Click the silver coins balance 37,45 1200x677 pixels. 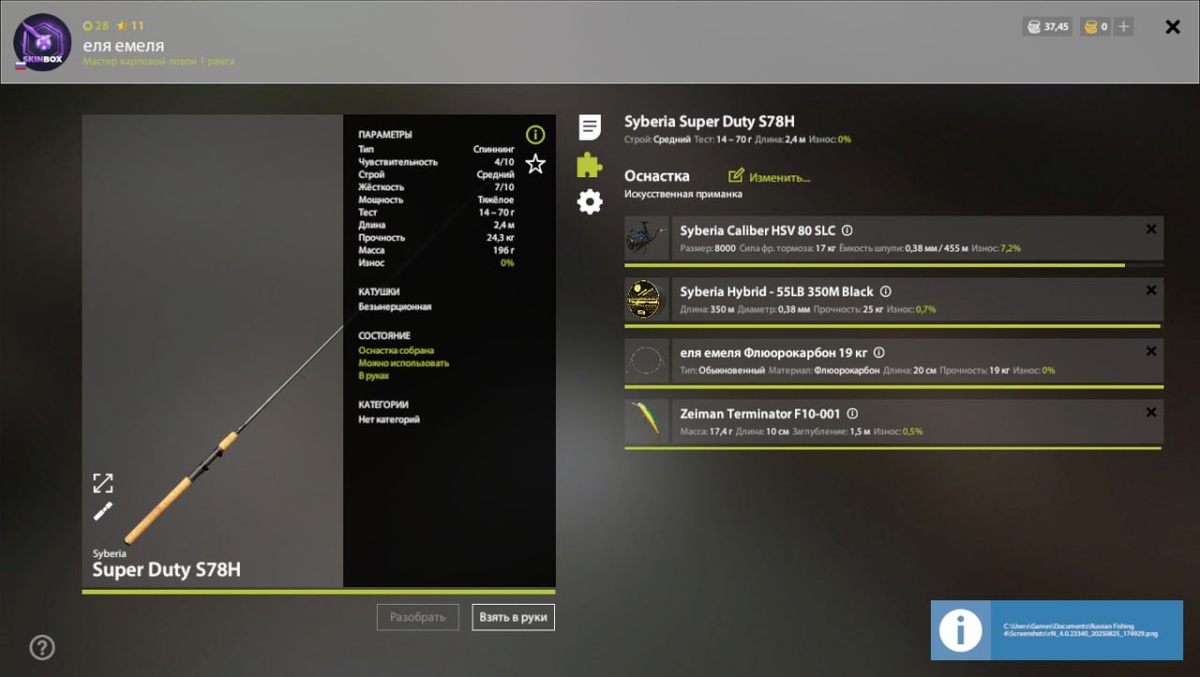click(1046, 27)
